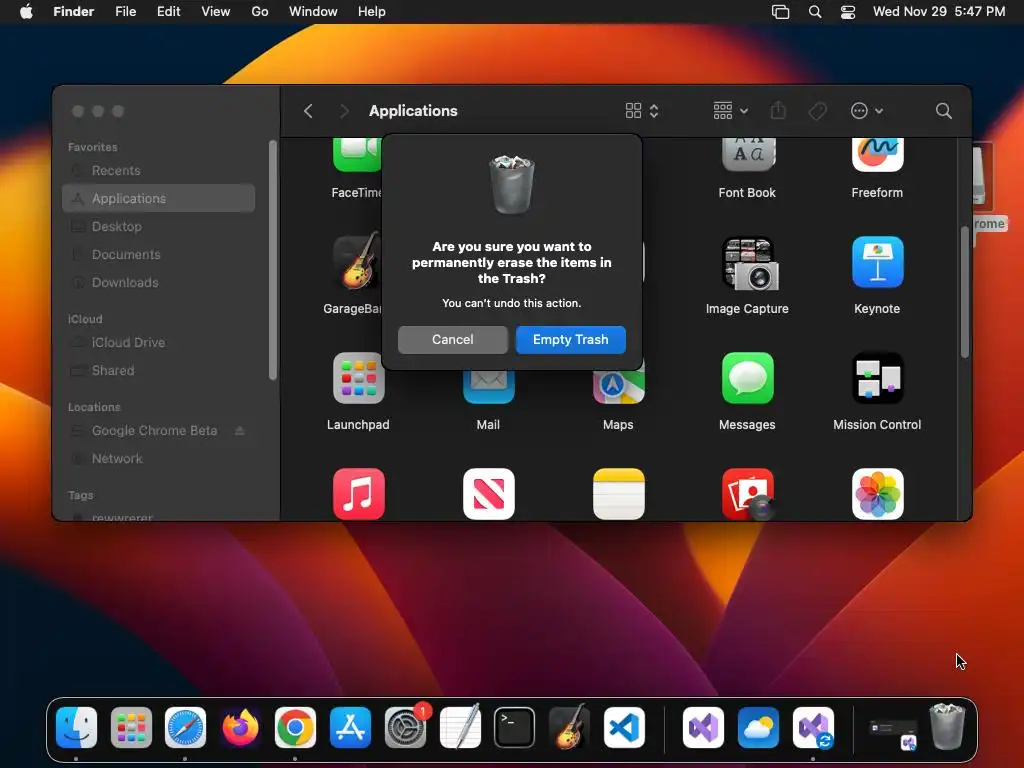Viewport: 1024px width, 768px height.
Task: Select Shared in the sidebar
Action: [159, 370]
